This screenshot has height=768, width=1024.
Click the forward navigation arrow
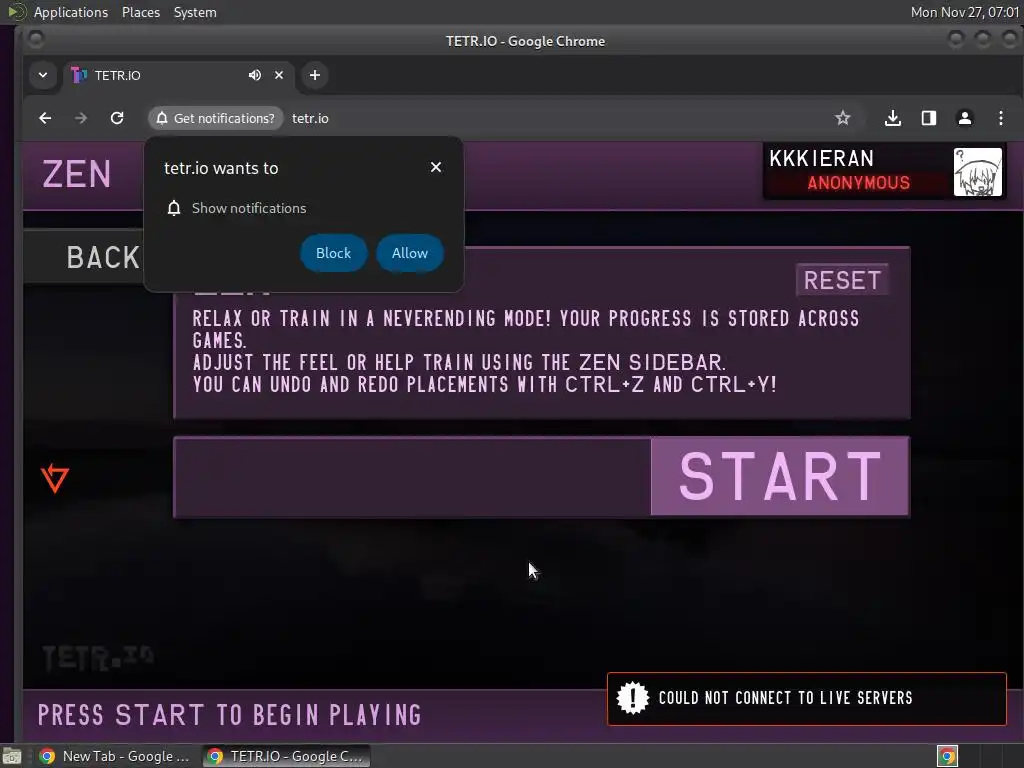(81, 118)
